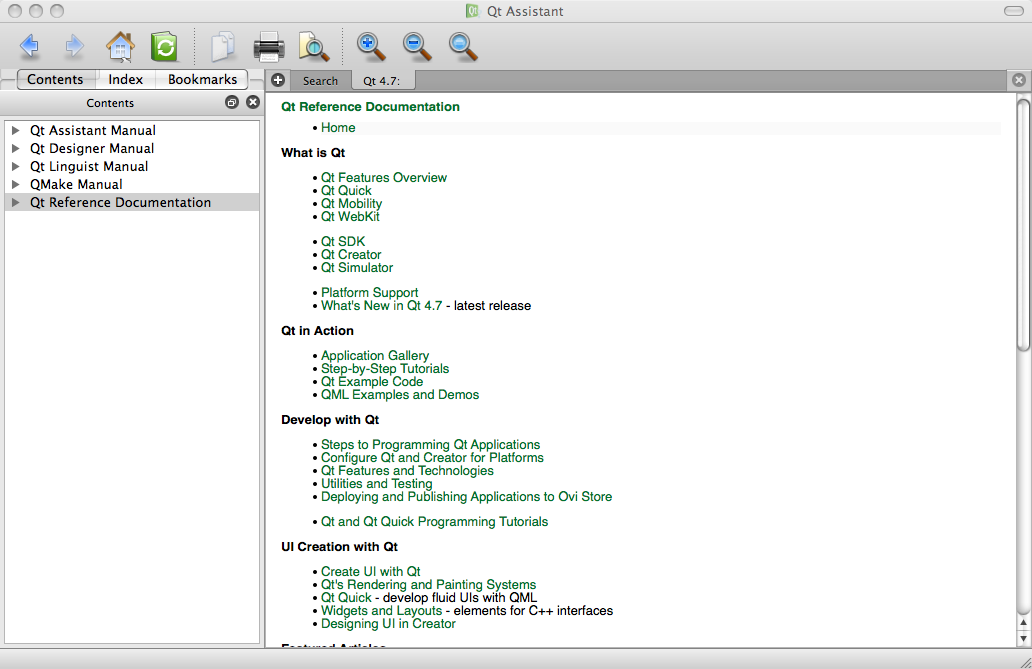The width and height of the screenshot is (1032, 669).
Task: Open Designing UI in Creator link
Action: coord(388,624)
